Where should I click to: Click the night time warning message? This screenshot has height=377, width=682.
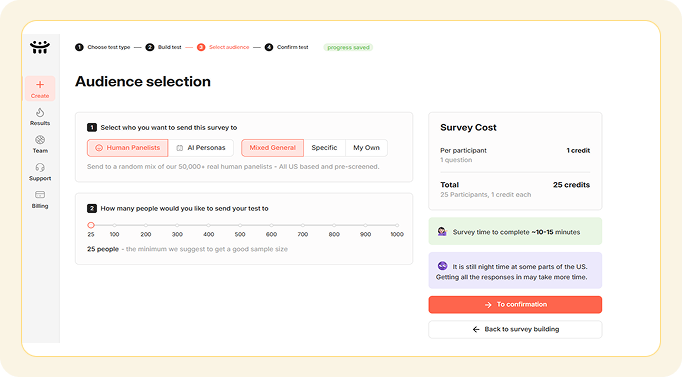pyautogui.click(x=515, y=271)
